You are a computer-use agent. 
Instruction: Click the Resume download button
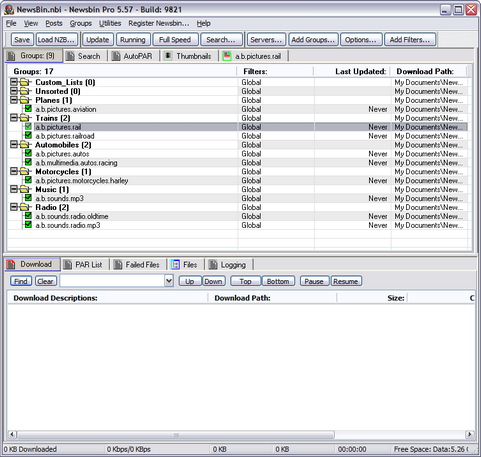346,281
